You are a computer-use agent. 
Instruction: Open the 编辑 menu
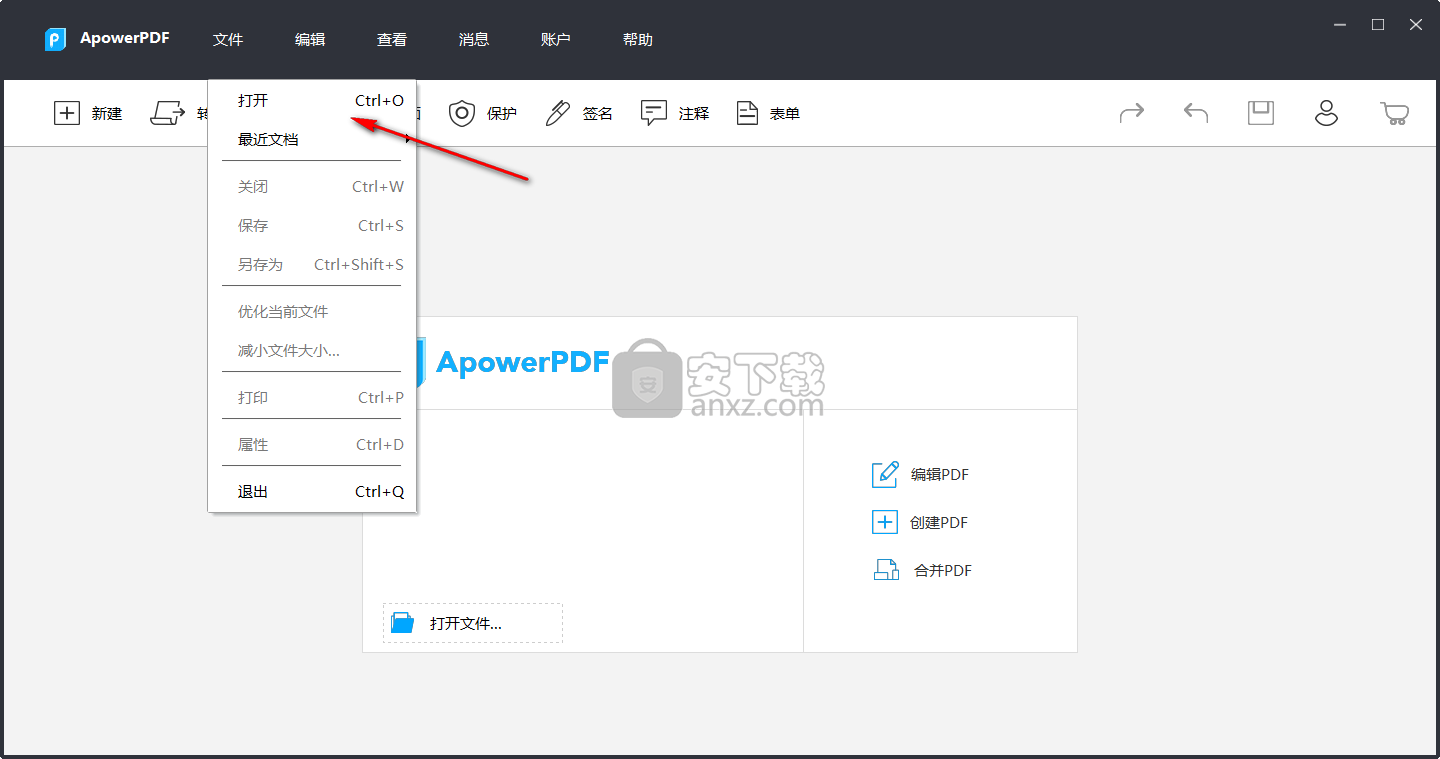310,40
